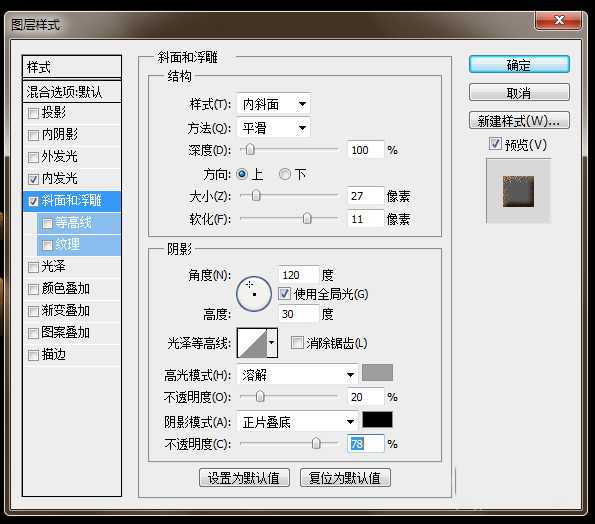Click the 软化 soften slider handle

tap(307, 219)
